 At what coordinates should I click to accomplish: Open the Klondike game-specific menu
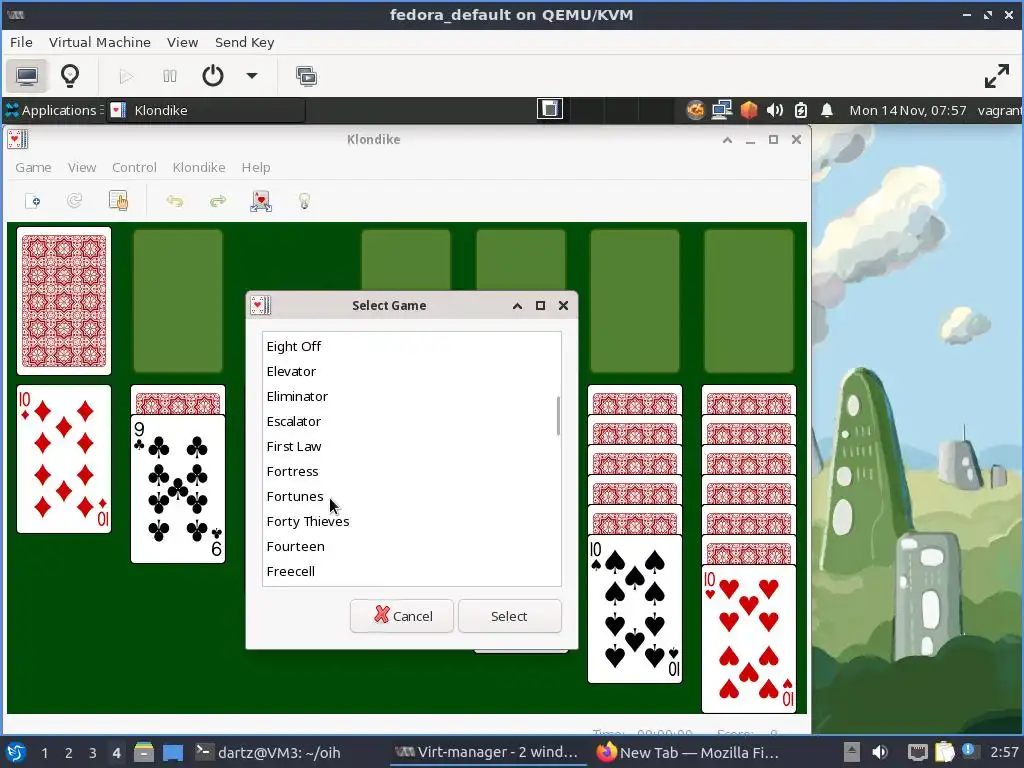pyautogui.click(x=199, y=168)
